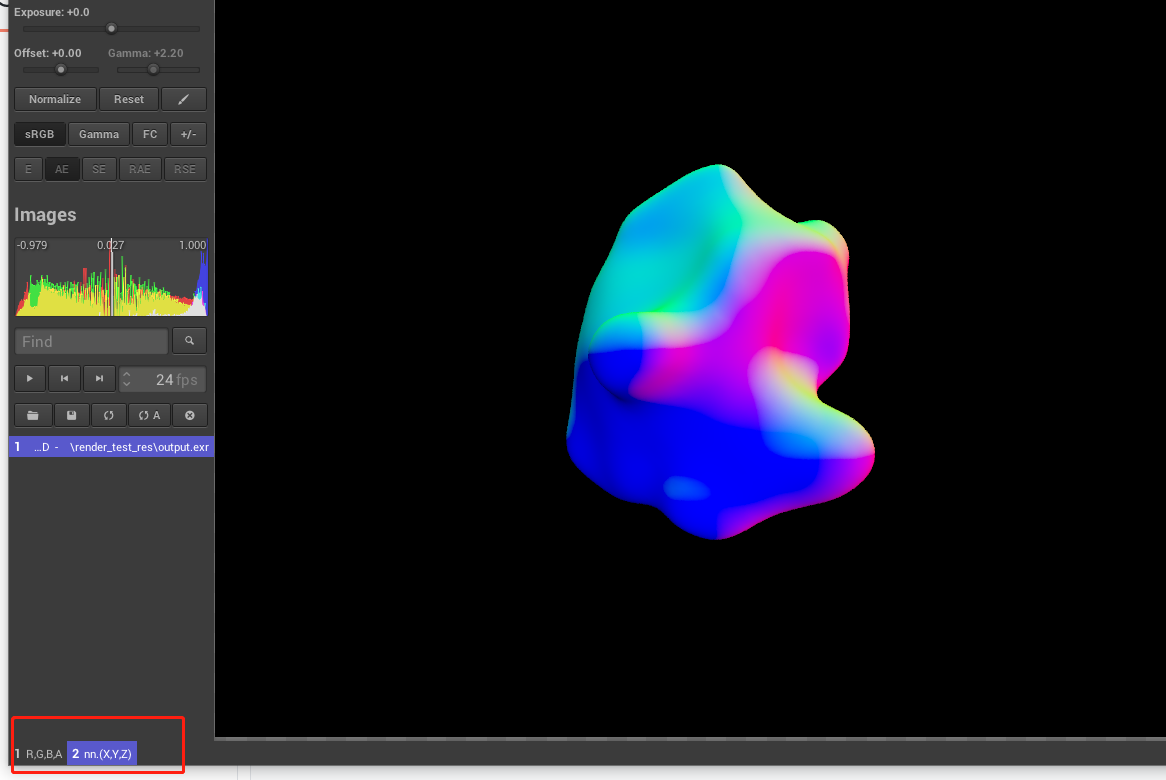This screenshot has width=1166, height=780.
Task: Click the Normalize button
Action: (55, 99)
